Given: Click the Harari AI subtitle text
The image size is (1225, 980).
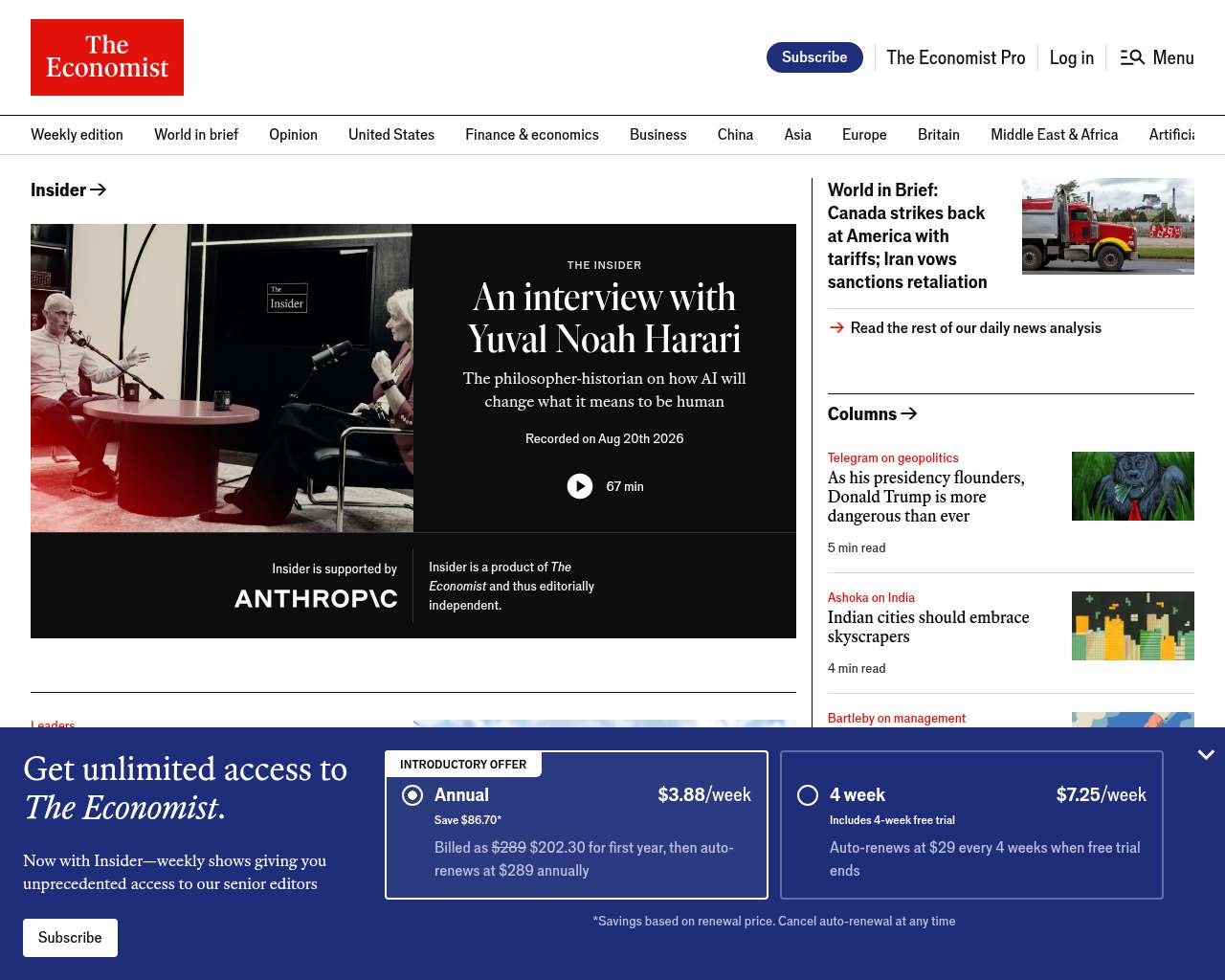Looking at the screenshot, I should pos(605,390).
